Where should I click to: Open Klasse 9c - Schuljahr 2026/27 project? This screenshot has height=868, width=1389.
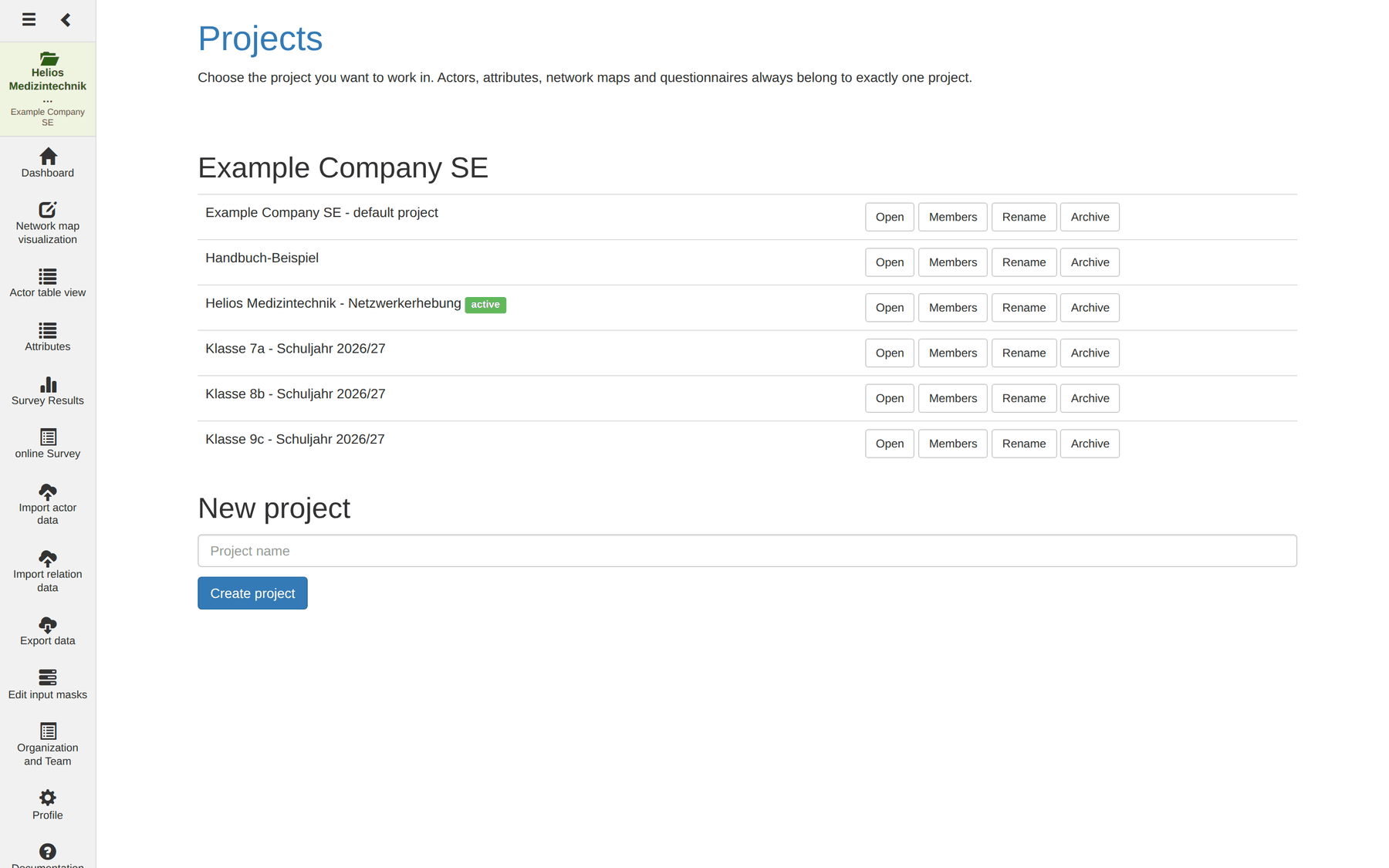(x=890, y=444)
